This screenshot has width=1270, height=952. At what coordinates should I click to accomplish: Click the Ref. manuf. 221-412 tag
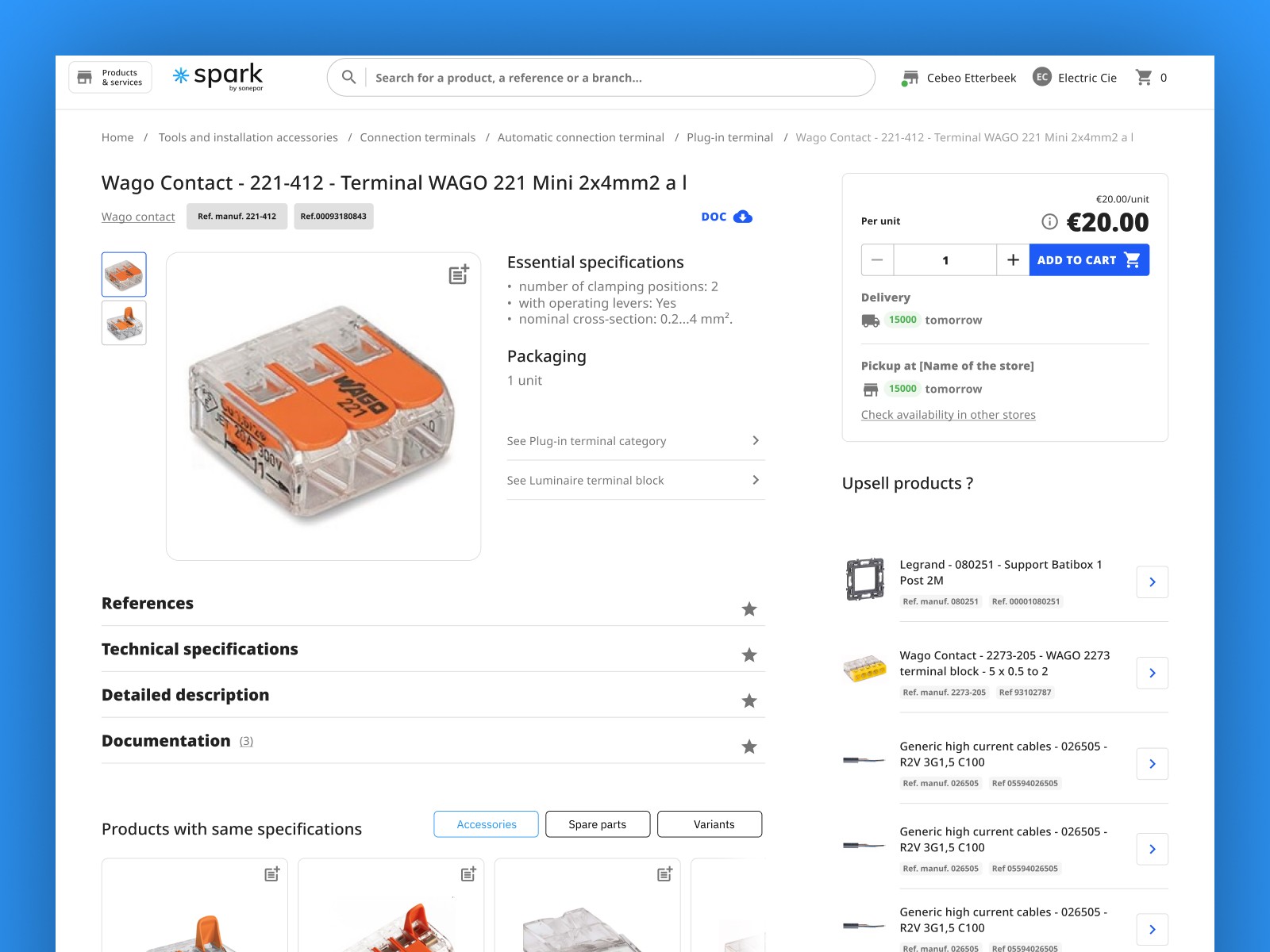point(237,217)
